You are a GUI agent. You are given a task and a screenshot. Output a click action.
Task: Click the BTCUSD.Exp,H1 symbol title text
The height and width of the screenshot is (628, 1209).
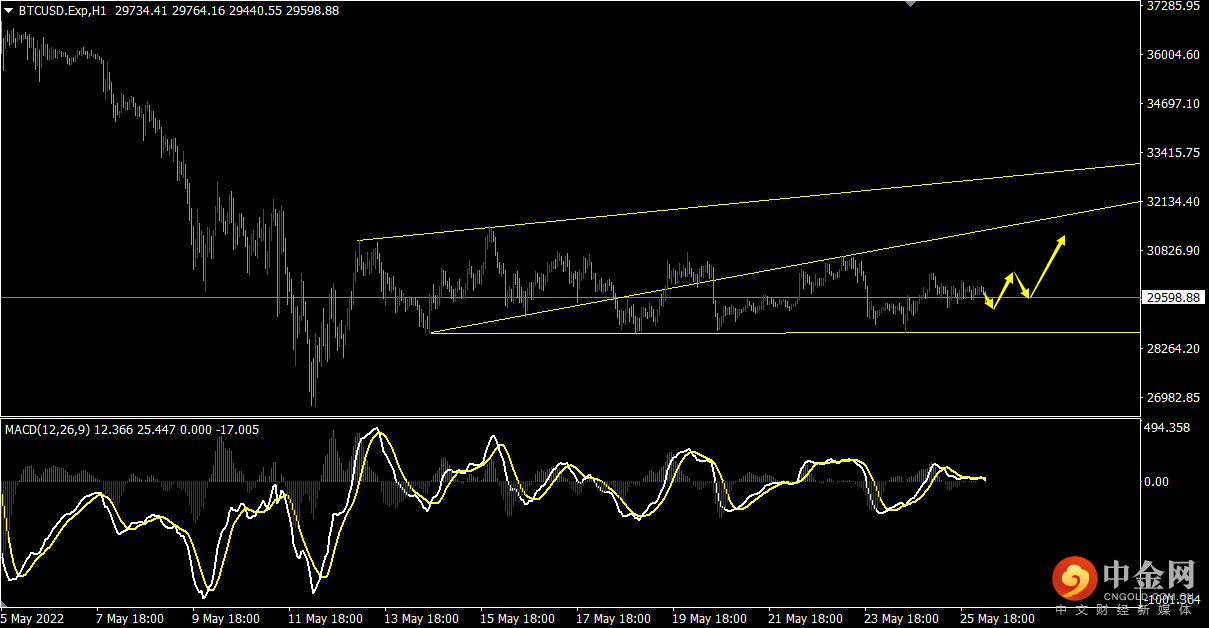[62, 10]
